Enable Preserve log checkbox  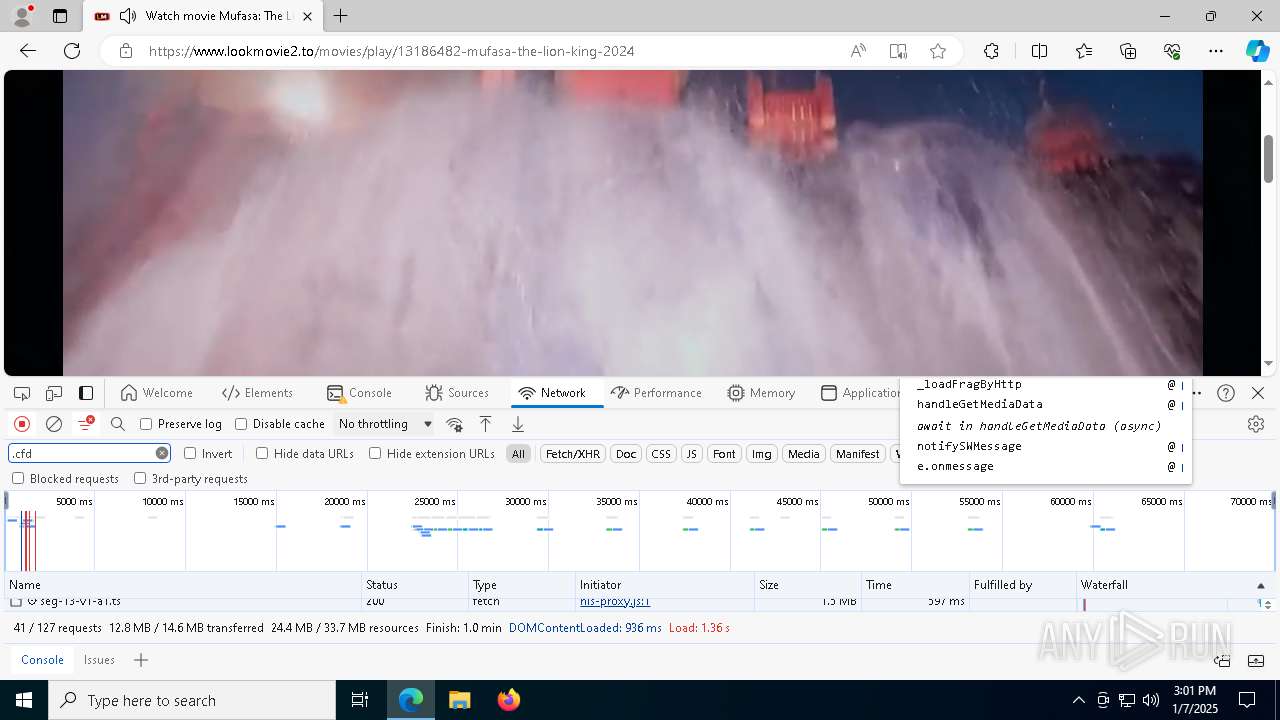pyautogui.click(x=146, y=424)
